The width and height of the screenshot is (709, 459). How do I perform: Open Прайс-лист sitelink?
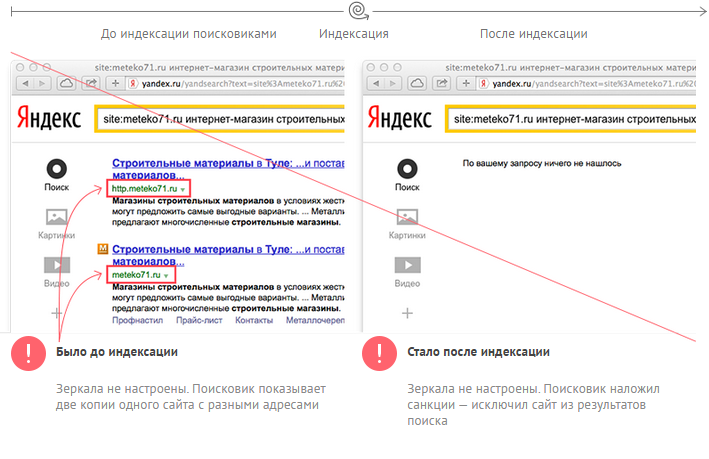tap(199, 320)
